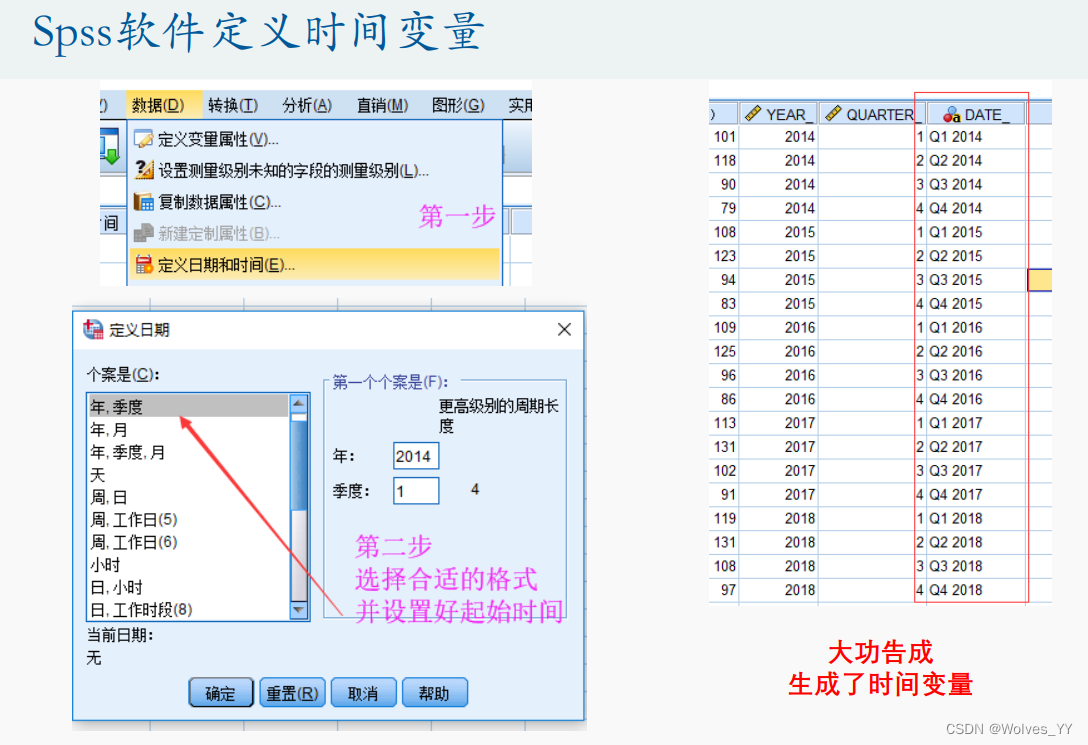Select 年, 季度 in the case list
1088x745 pixels.
(x=188, y=406)
